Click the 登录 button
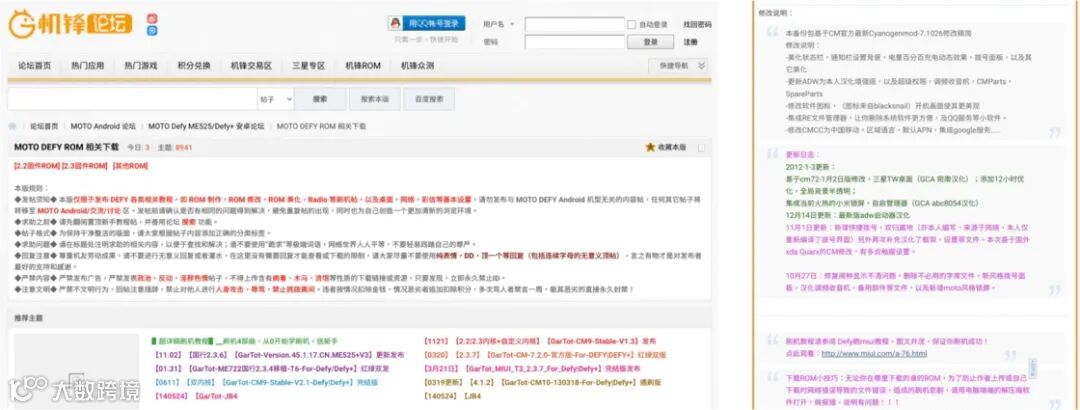Image resolution: width=1080 pixels, height=410 pixels. [x=650, y=42]
